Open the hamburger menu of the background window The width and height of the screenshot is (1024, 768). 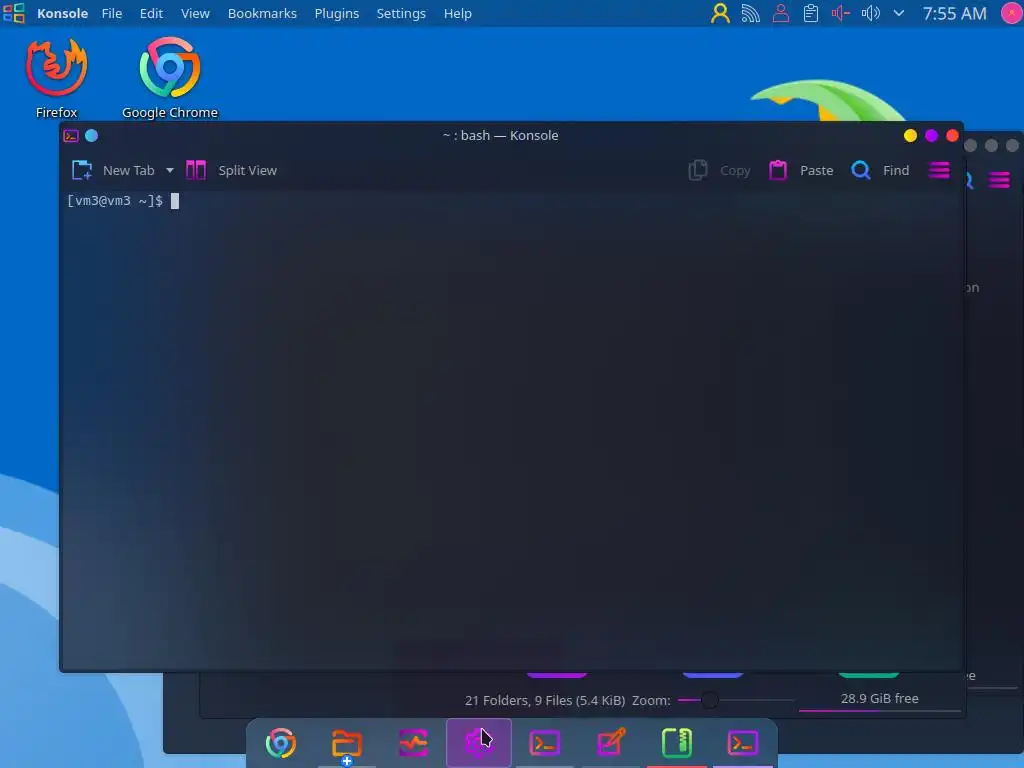(999, 179)
